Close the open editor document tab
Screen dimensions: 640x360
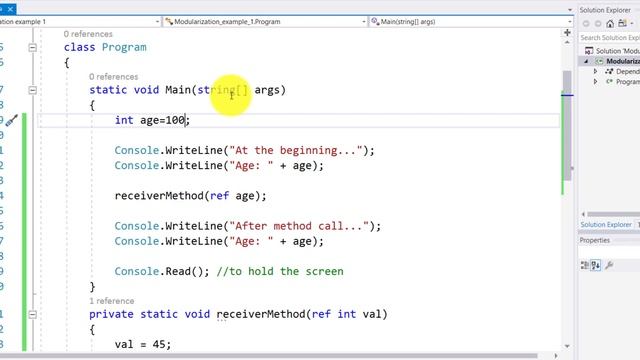click(x=10, y=9)
